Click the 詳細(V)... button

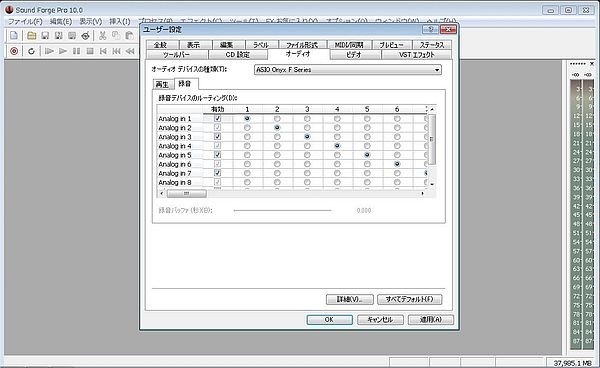(349, 299)
